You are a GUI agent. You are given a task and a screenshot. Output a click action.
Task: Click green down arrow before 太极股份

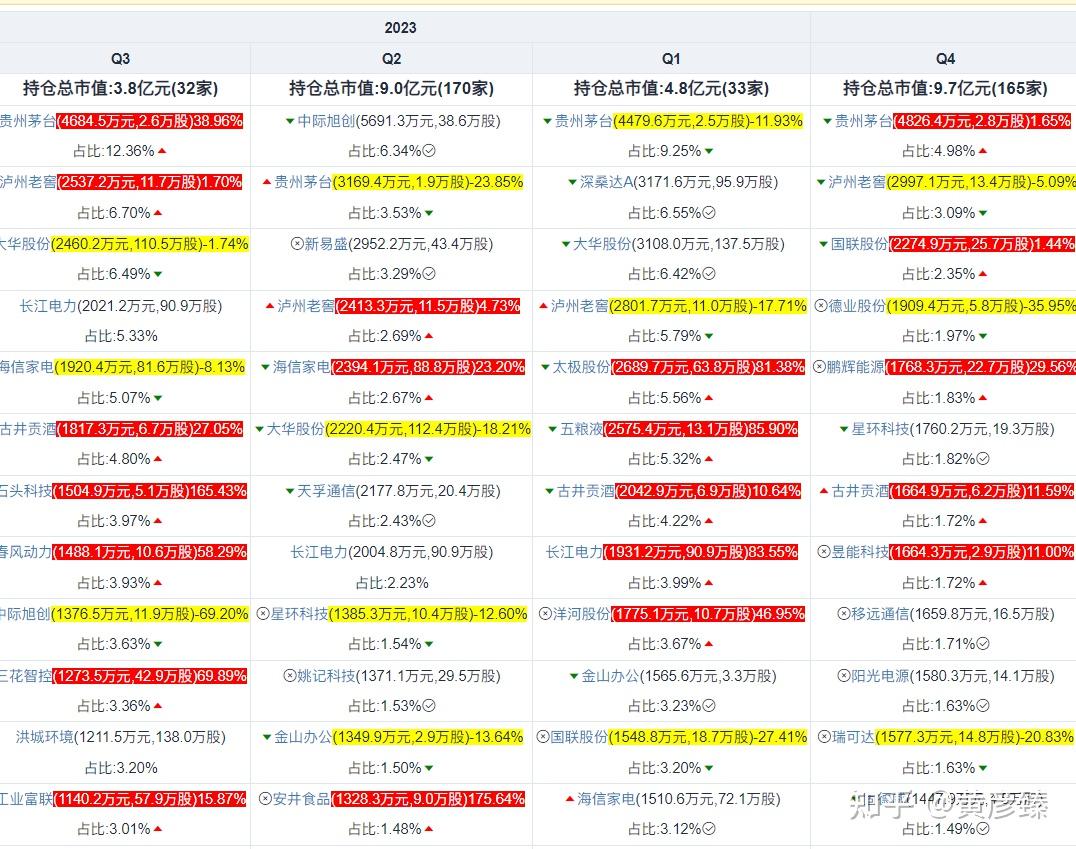(545, 368)
